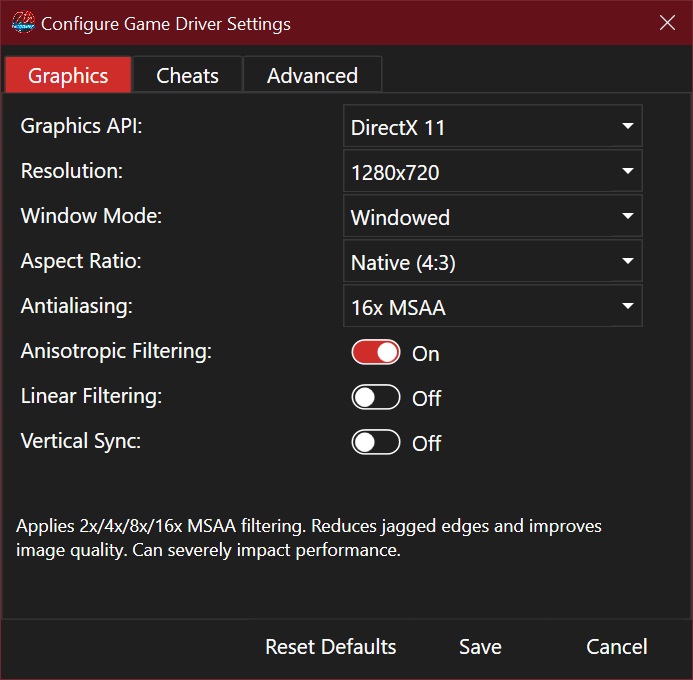Click the Resolution label
693x680 pixels.
[72, 171]
